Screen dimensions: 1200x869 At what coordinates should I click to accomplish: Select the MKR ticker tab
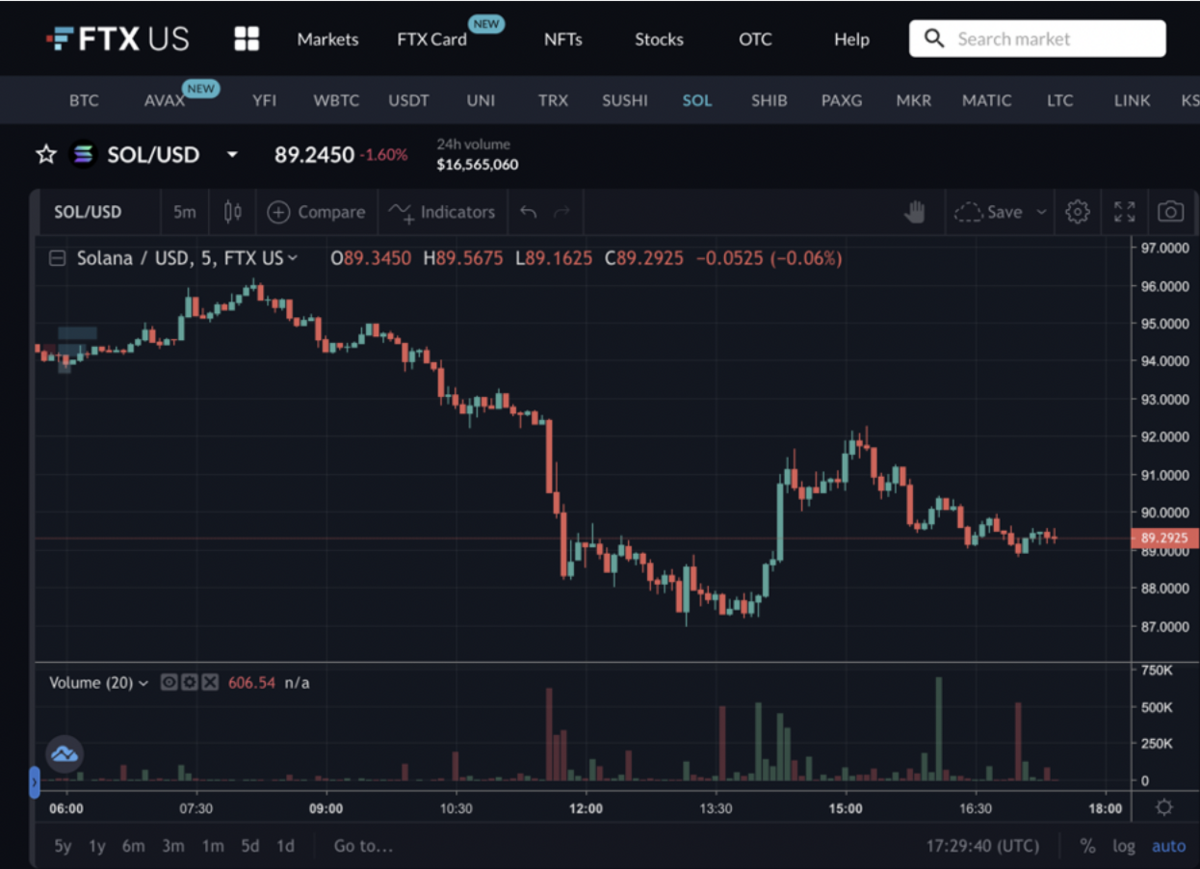[914, 101]
